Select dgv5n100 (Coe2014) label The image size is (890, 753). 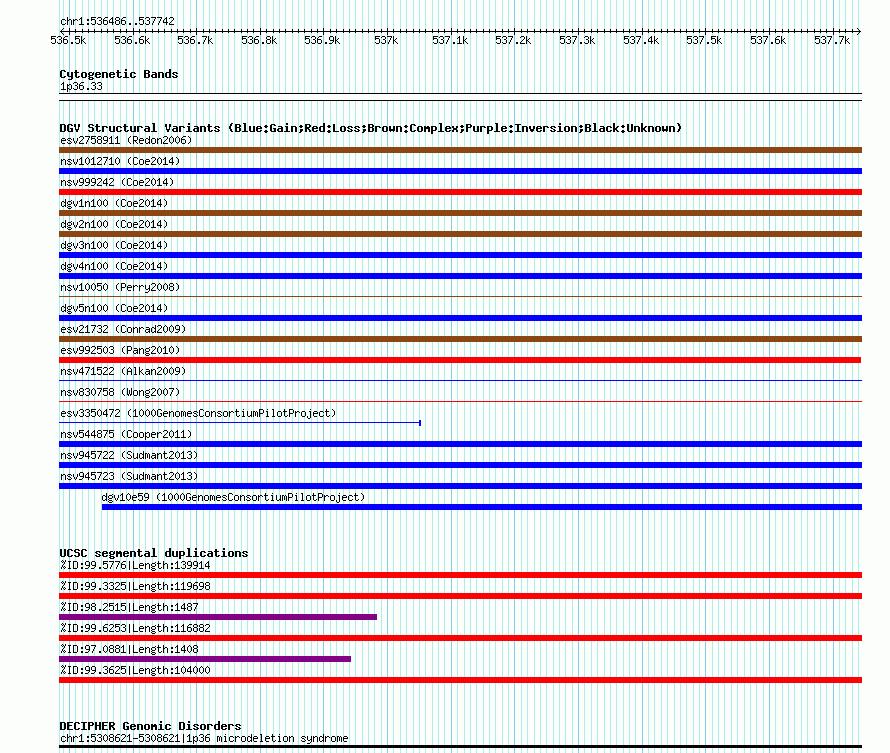point(114,308)
